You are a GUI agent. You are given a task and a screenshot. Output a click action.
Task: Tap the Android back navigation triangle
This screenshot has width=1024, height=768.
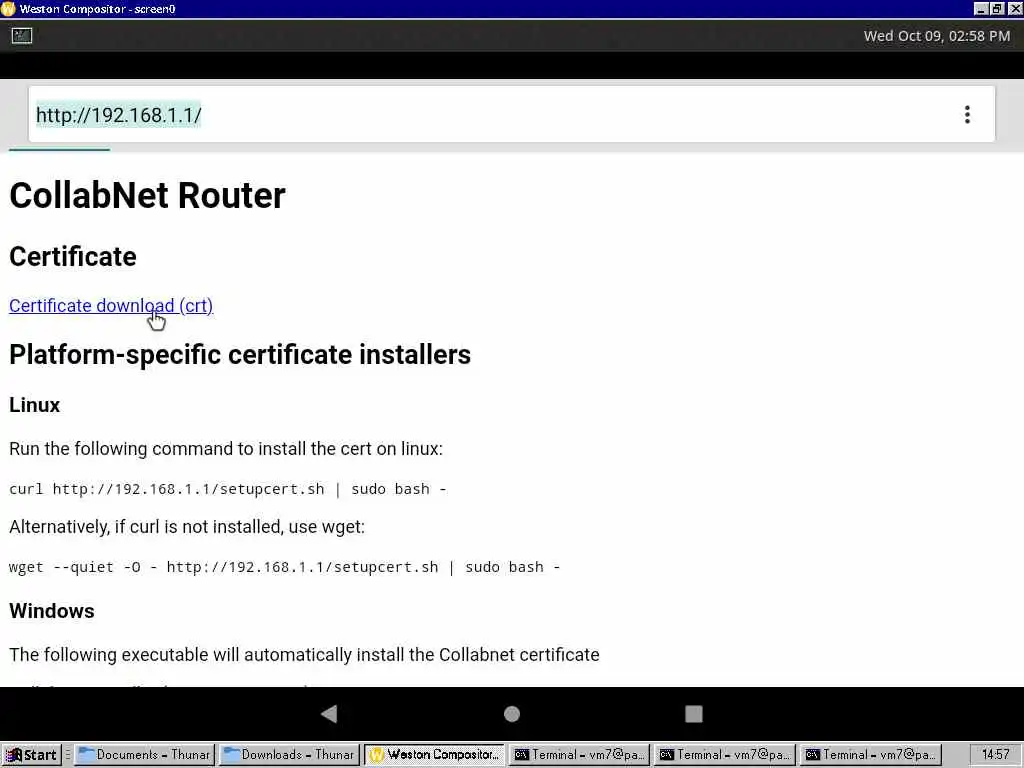[x=329, y=714]
